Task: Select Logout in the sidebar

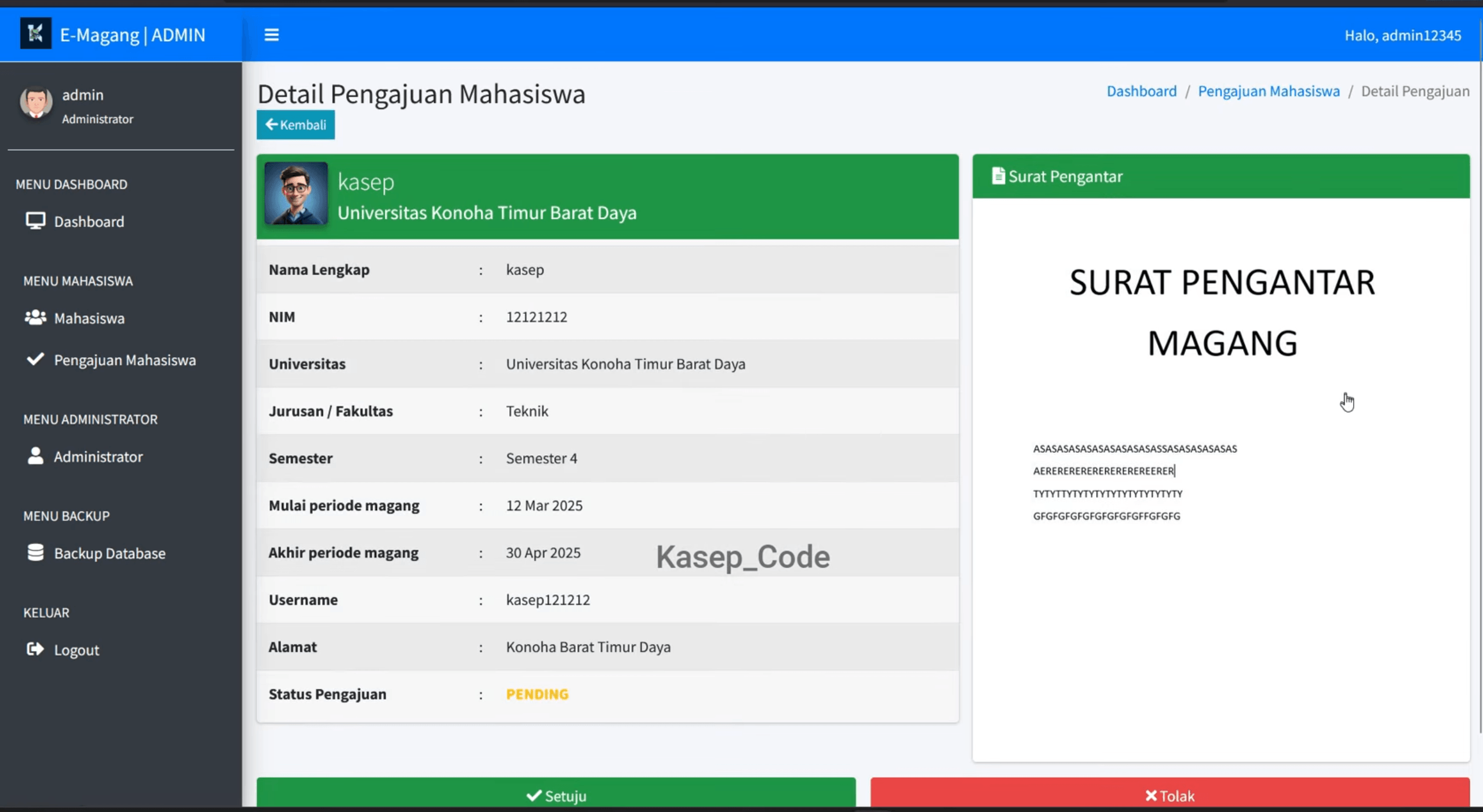Action: pos(121,650)
